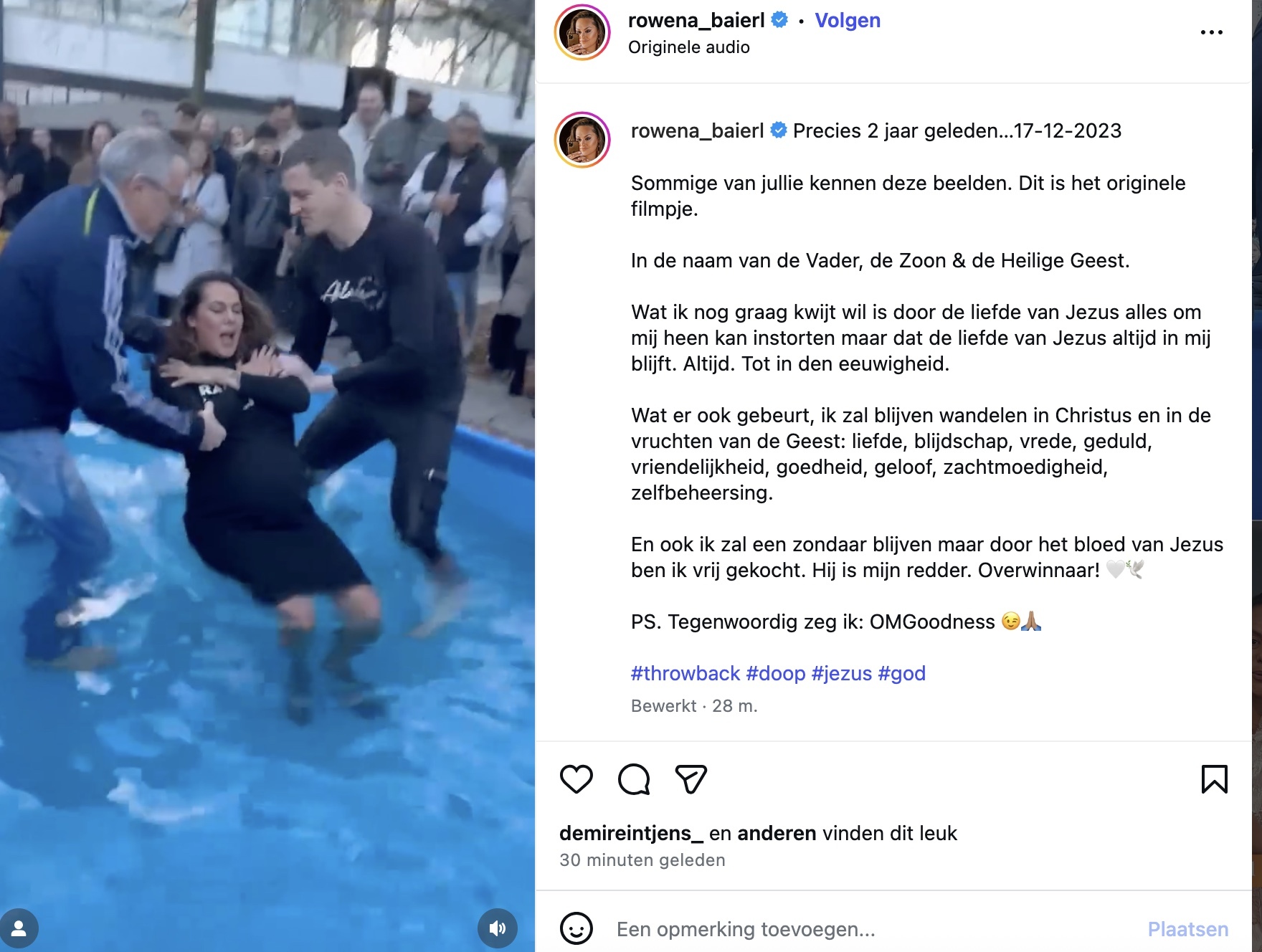Share the post with the paper plane icon
The width and height of the screenshot is (1262, 952).
[691, 779]
